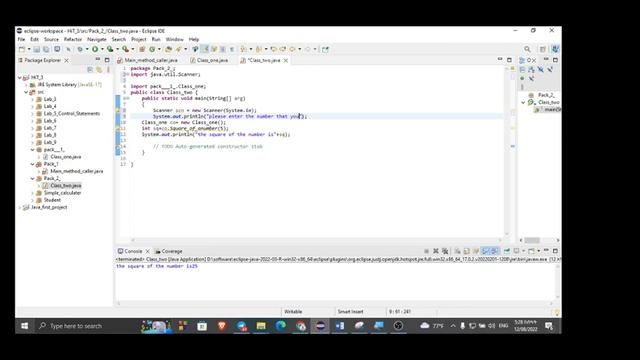Open the Refactor menu
This screenshot has width=640, height=360.
[73, 39]
